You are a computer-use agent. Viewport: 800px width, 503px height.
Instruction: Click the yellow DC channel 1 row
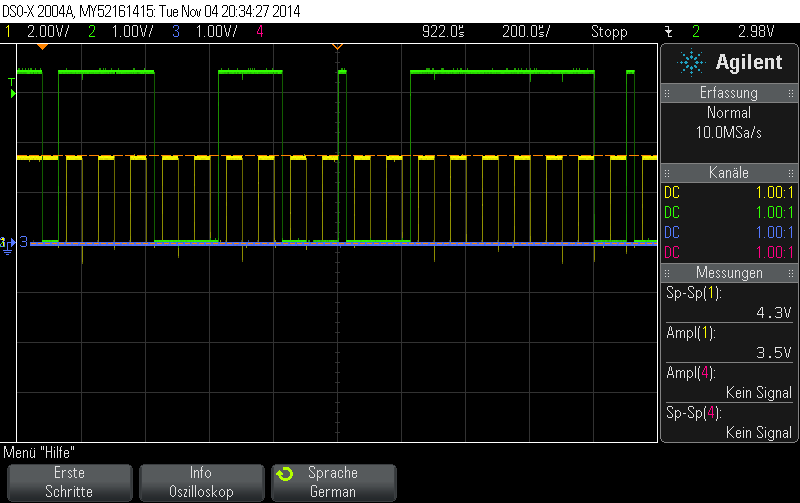728,192
